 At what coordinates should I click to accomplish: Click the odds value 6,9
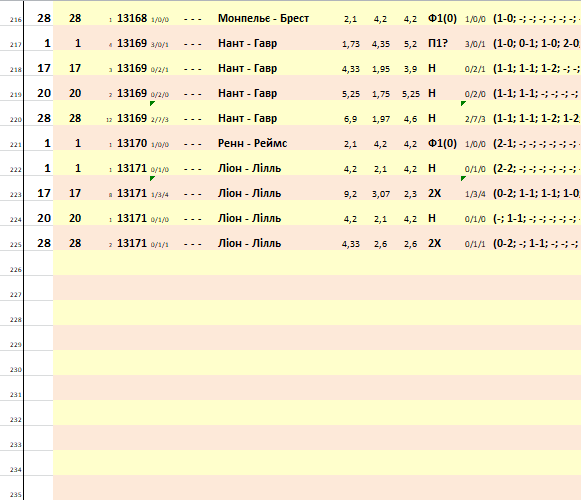pos(351,119)
